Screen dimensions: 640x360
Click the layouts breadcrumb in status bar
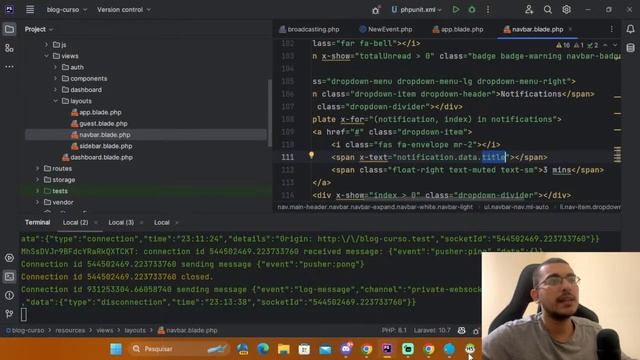pos(135,330)
